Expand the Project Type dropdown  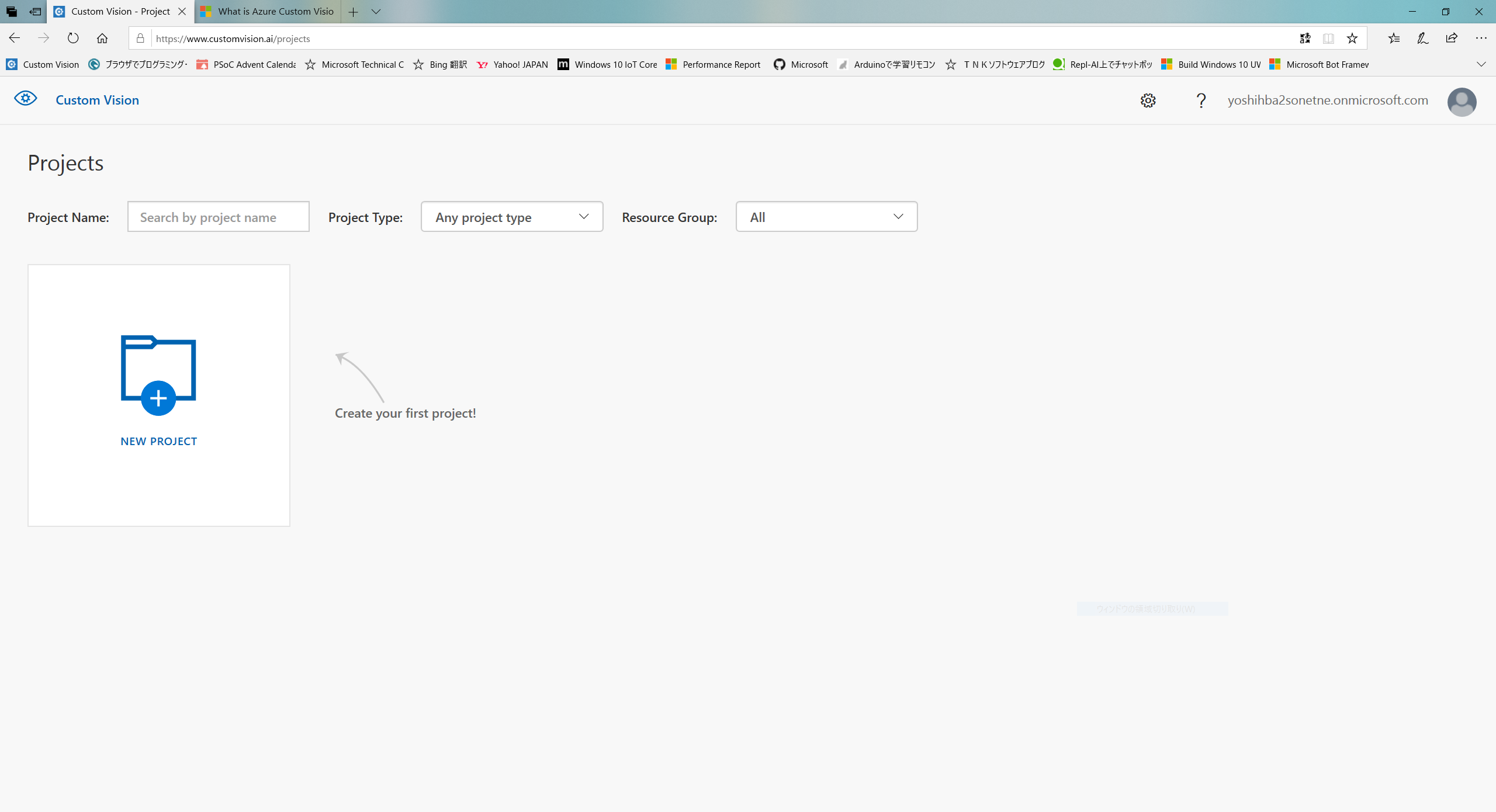coord(511,217)
